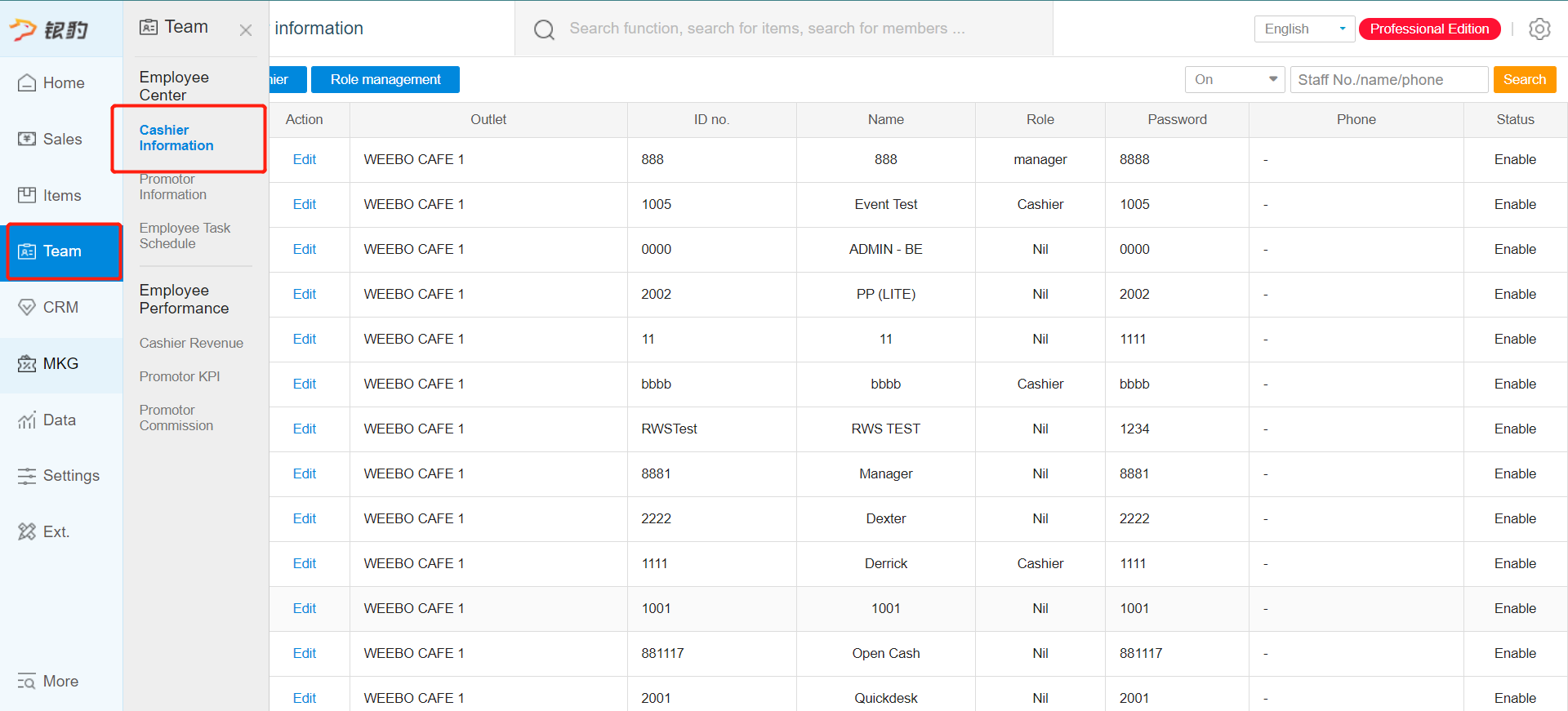
Task: Click the password cell '881117'
Action: [1141, 653]
